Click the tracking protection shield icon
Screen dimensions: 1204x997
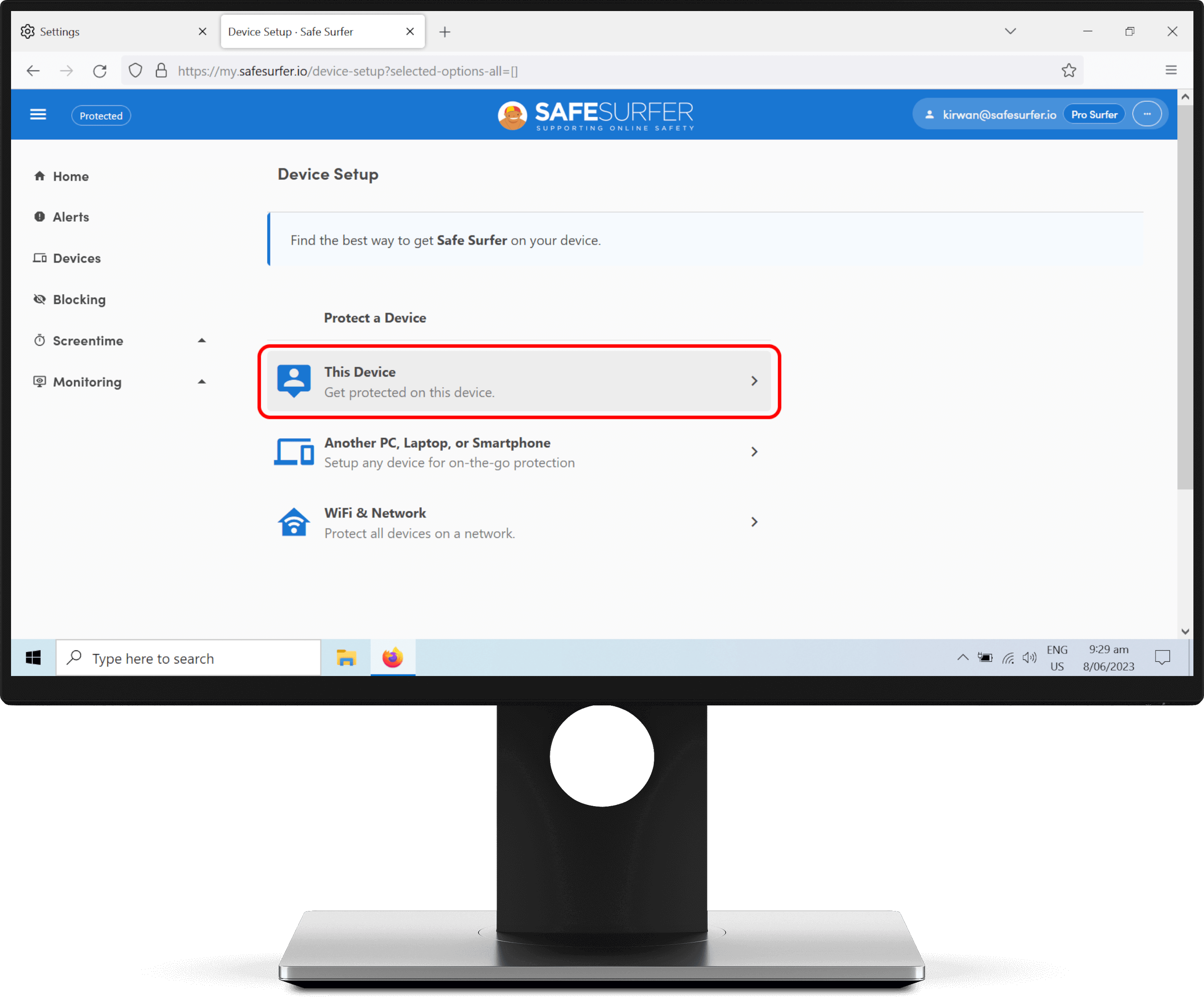point(135,71)
